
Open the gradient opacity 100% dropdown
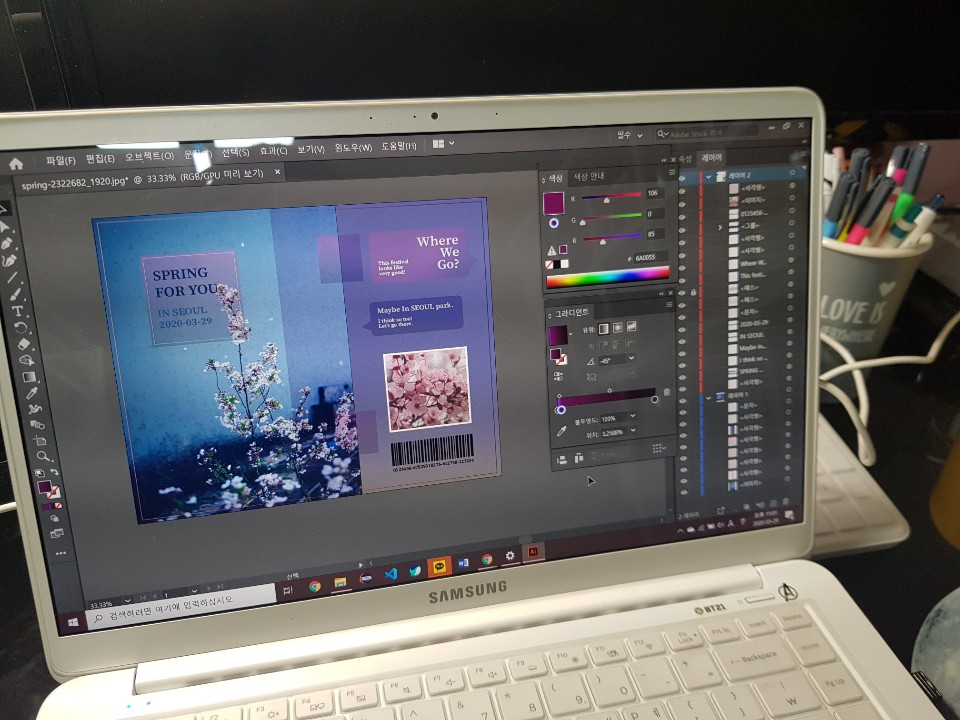point(633,416)
